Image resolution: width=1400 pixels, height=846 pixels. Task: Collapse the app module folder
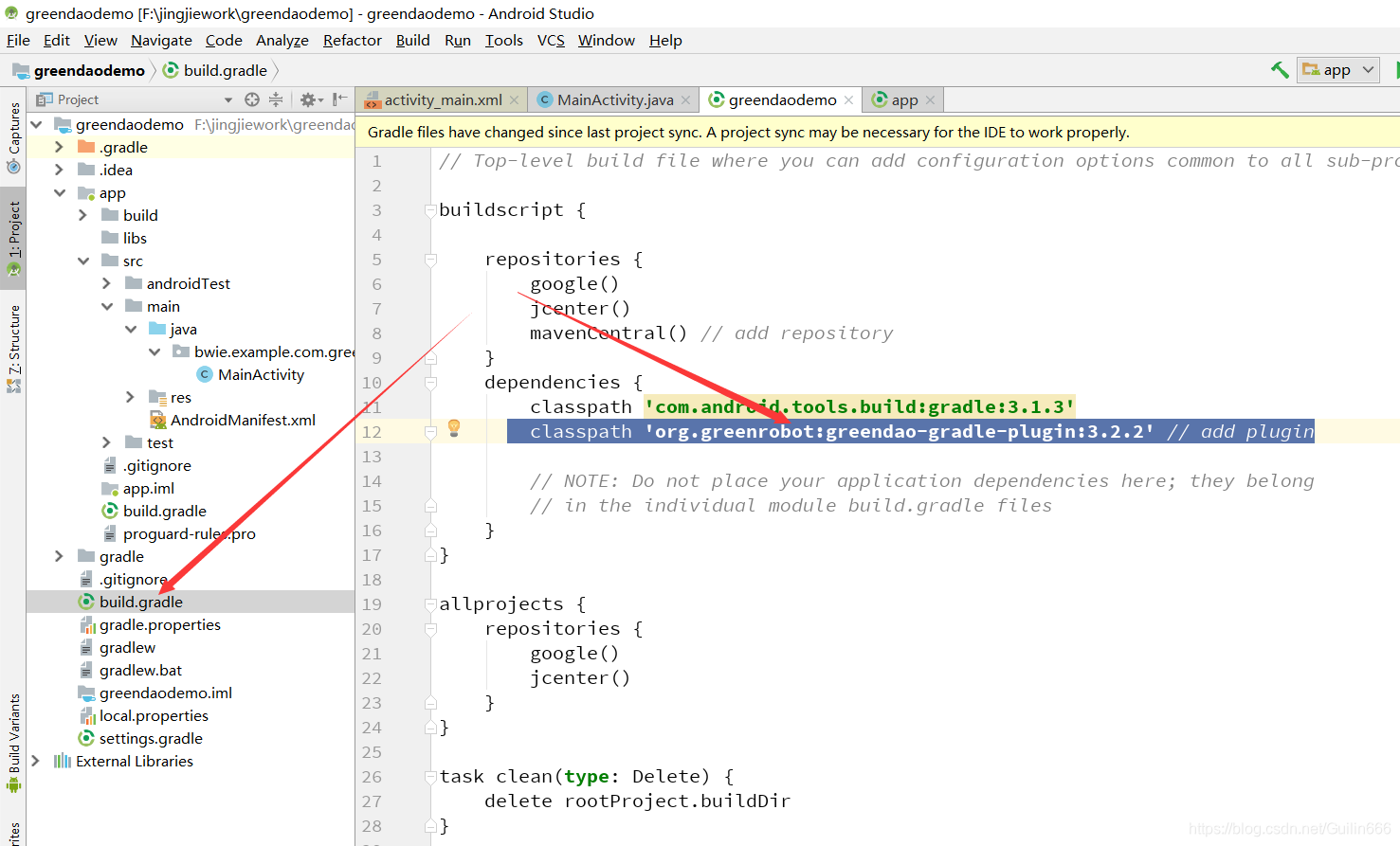[60, 192]
